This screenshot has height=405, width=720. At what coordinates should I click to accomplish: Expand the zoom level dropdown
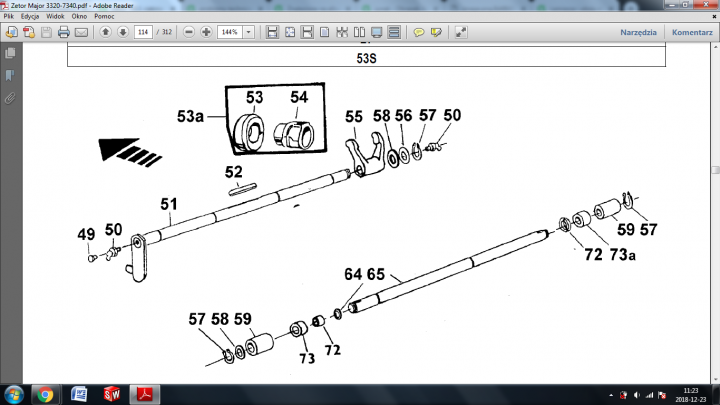pyautogui.click(x=248, y=32)
